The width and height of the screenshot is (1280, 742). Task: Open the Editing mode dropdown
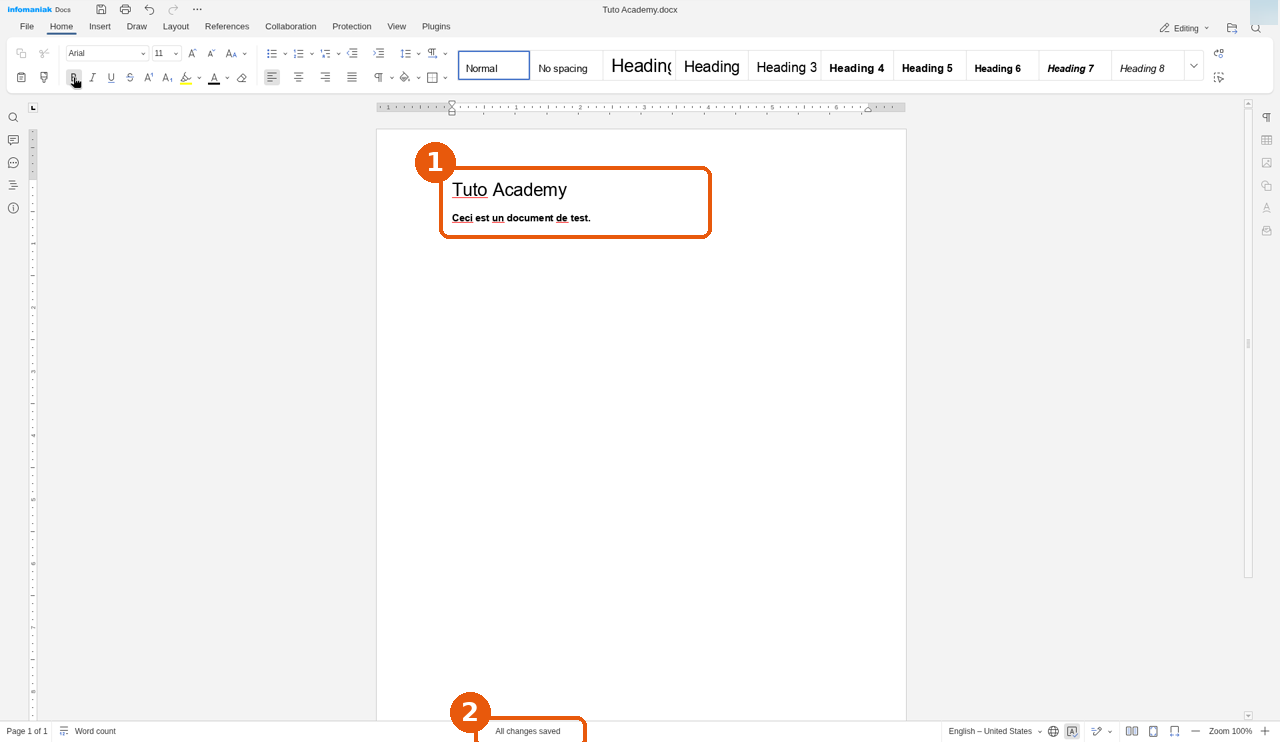1184,28
